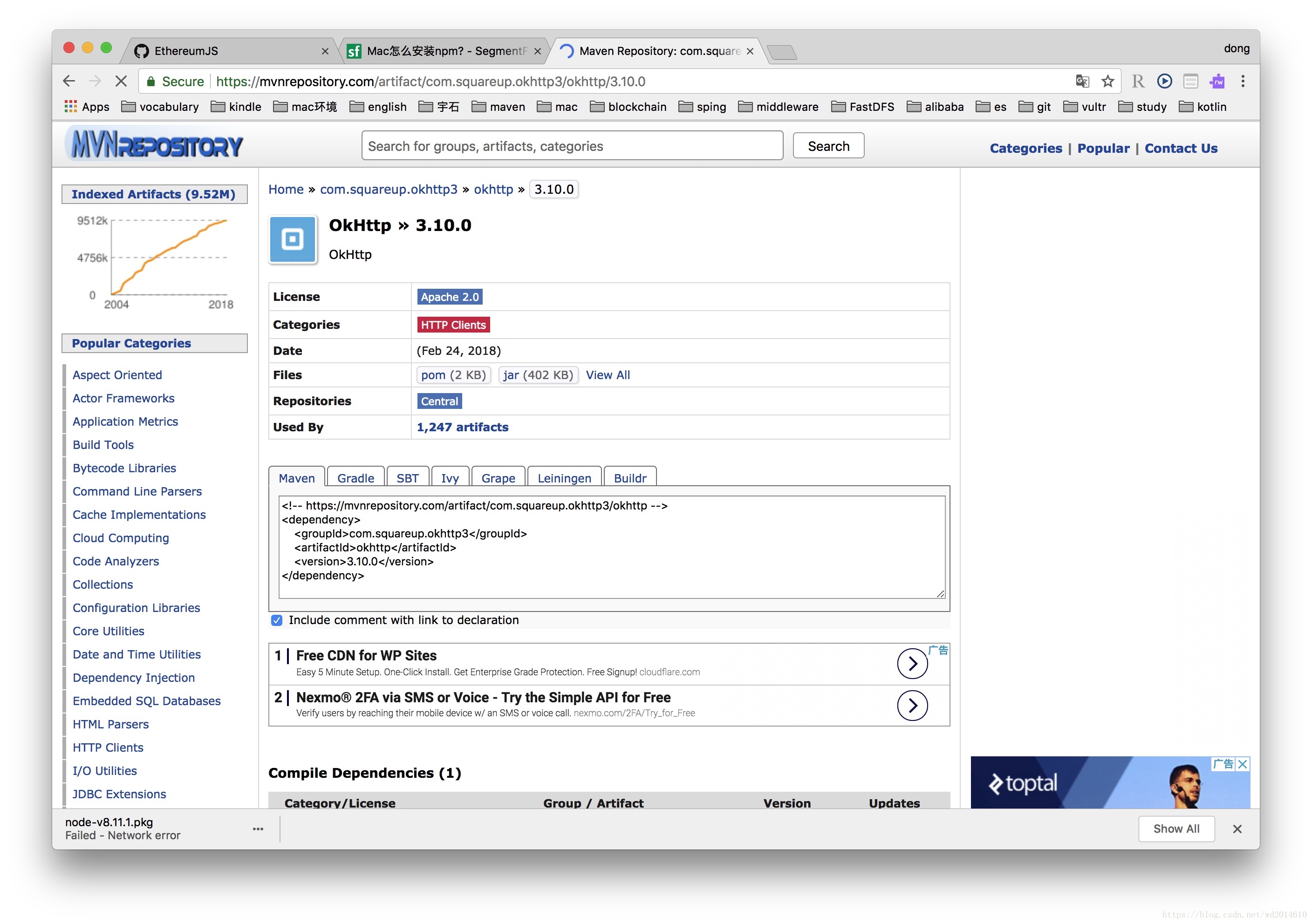Viewport: 1312px width, 924px height.
Task: Click arrow button on Nexmo 2FA ad
Action: pyautogui.click(x=912, y=705)
